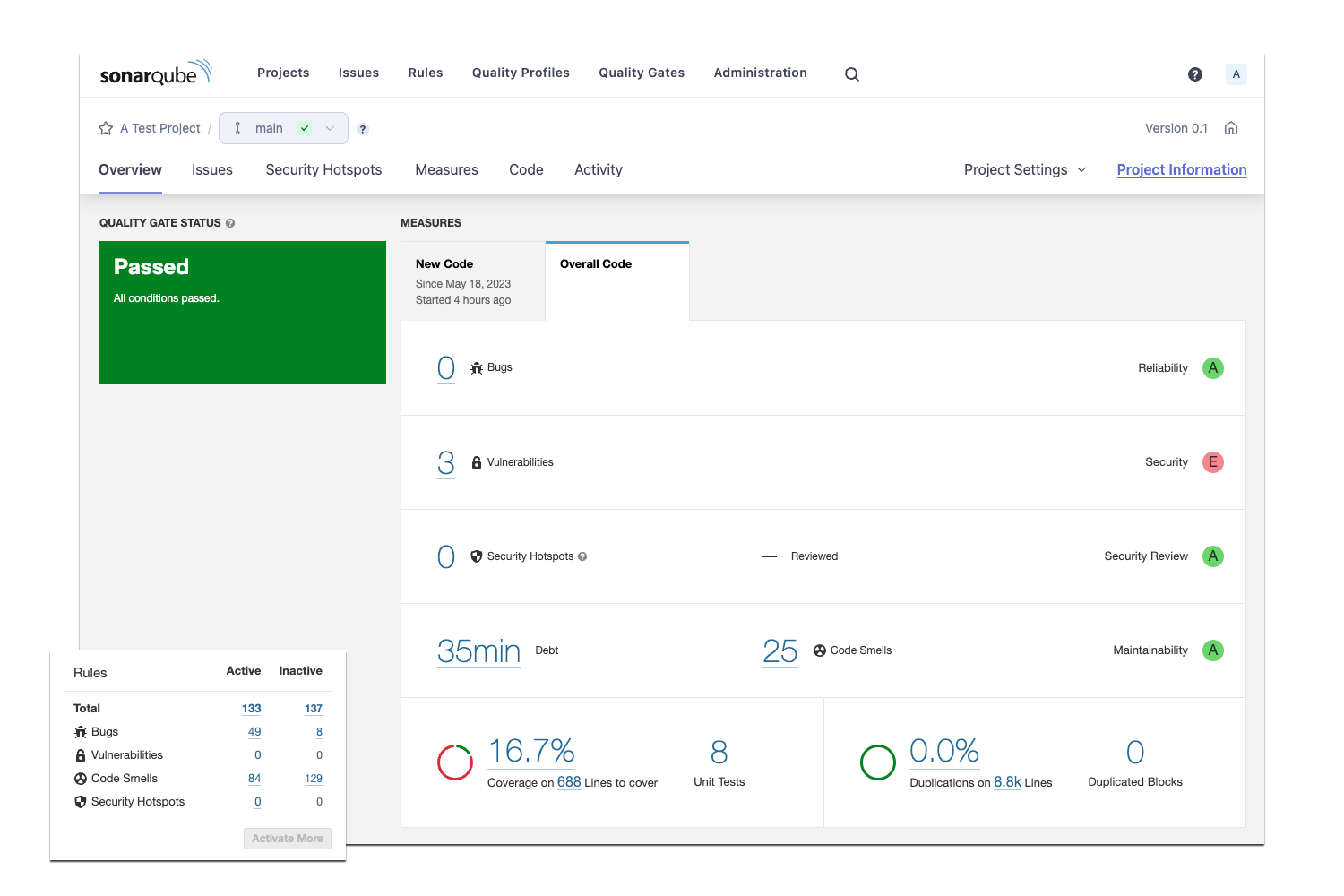The image size is (1344, 896).
Task: Click the Security Hotspots shield icon in Measures
Action: [x=477, y=556]
